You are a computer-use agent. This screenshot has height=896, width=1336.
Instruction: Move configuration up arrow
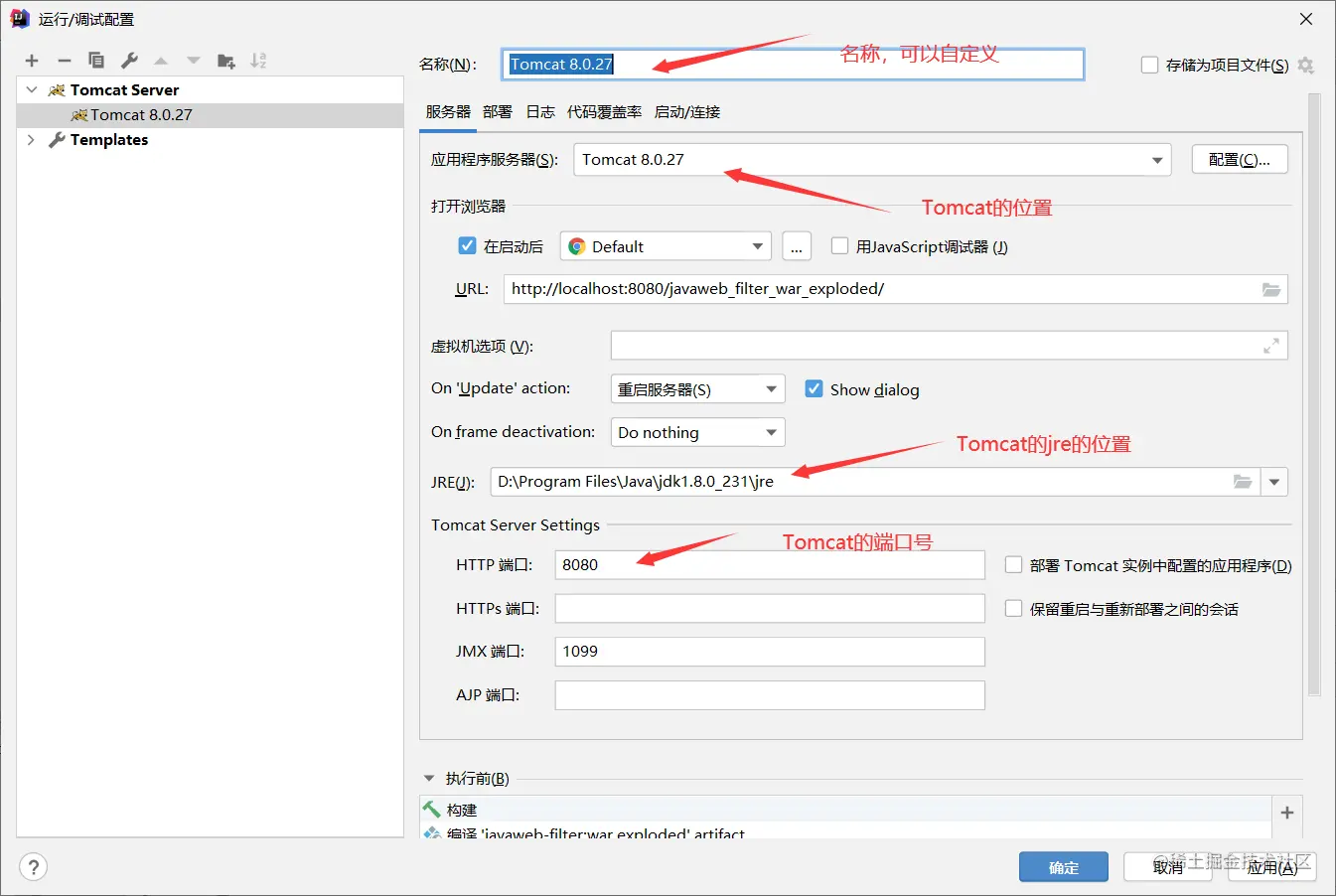pos(161,61)
